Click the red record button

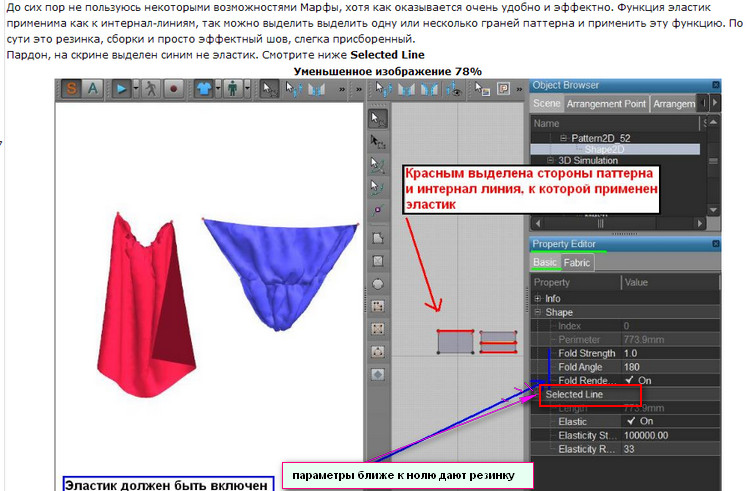point(172,89)
